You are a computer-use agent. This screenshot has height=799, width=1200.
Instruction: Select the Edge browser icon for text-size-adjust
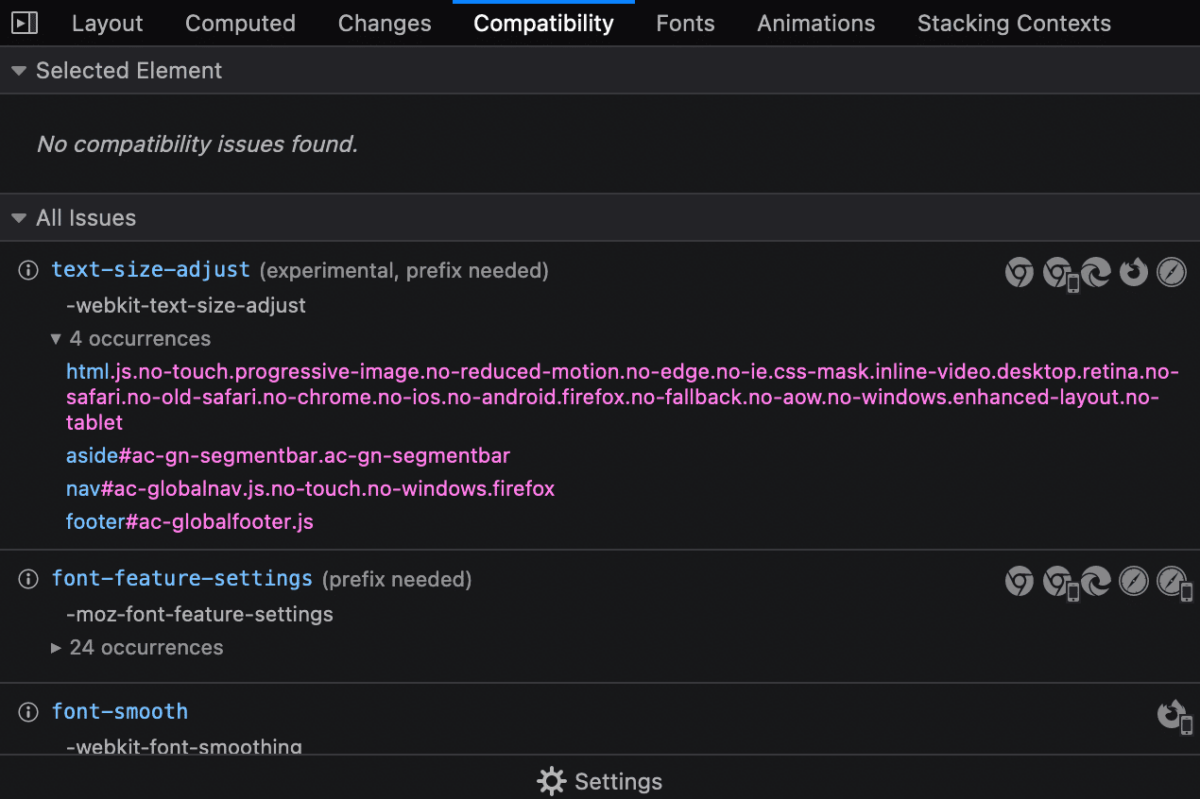tap(1095, 271)
